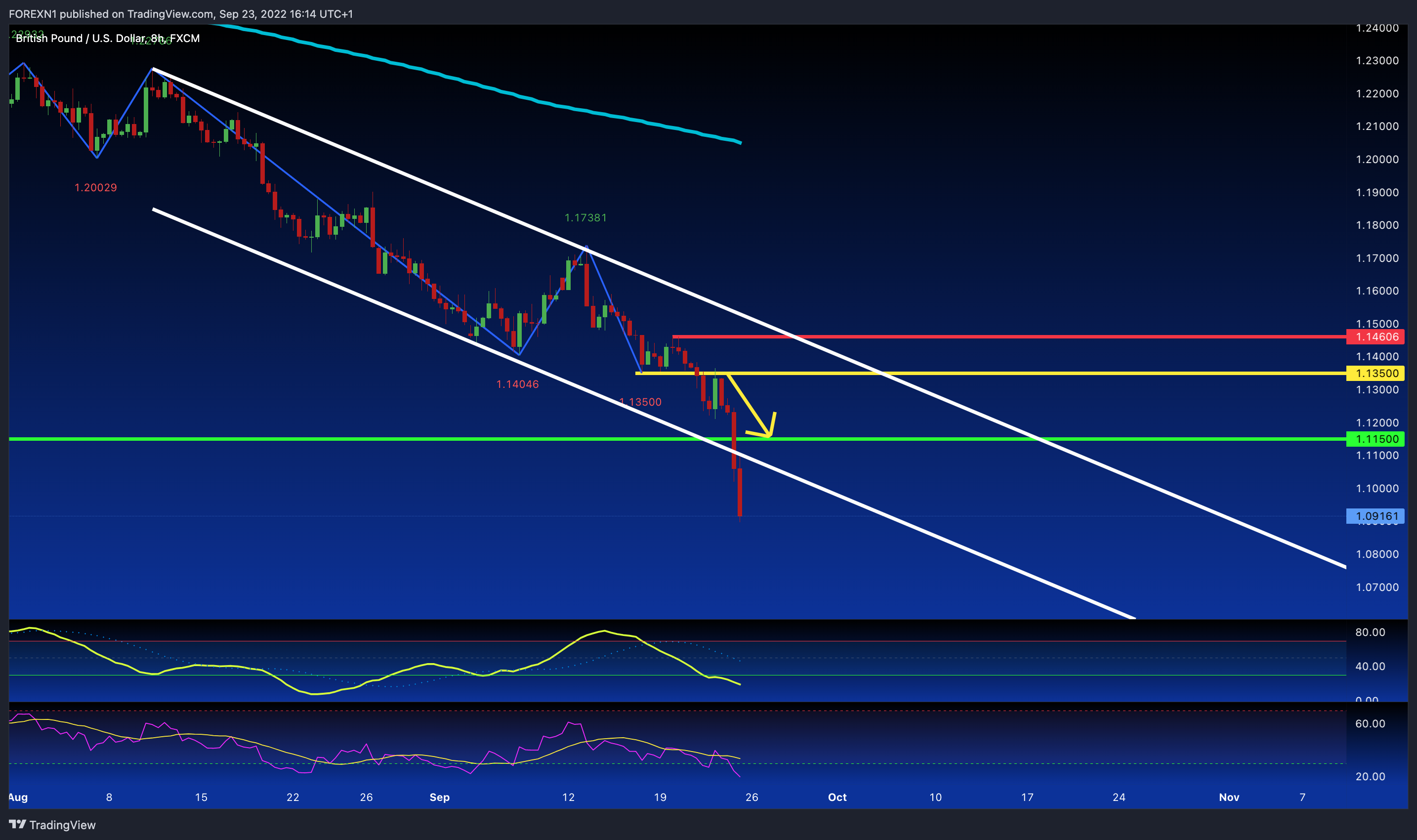Click the 1.20000 price axis label
Screen dimensions: 1417x840
coord(1377,159)
